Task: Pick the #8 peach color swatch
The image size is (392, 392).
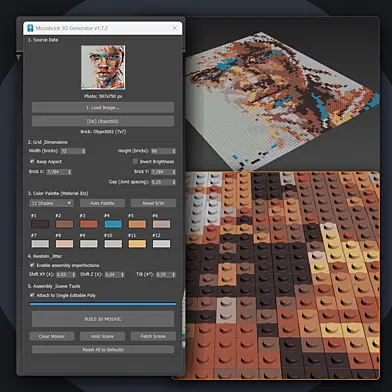Action: pyautogui.click(x=64, y=244)
